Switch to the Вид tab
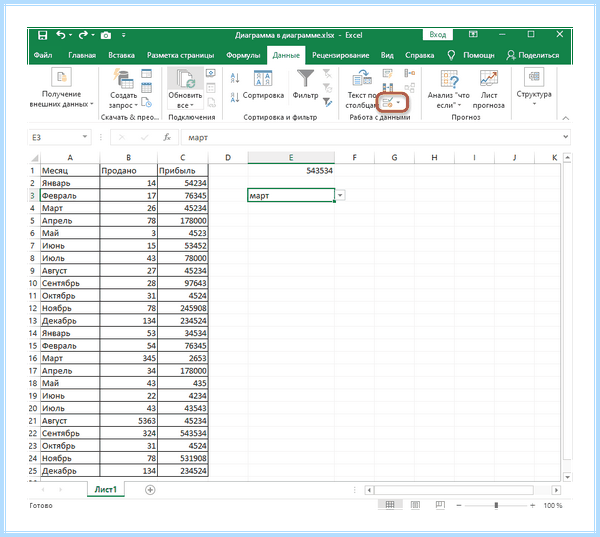 [387, 55]
